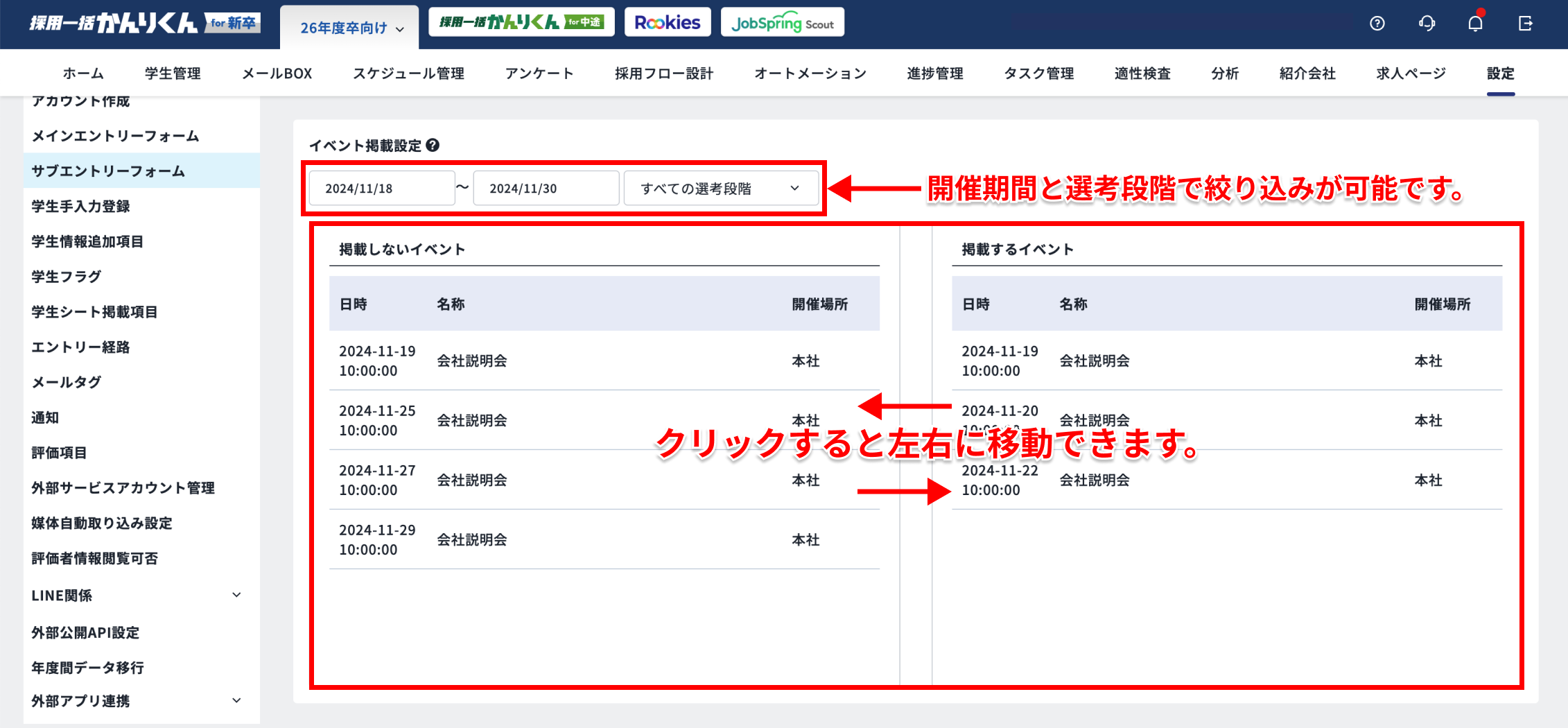
Task: Open the JobSpring Scout logo
Action: click(782, 23)
